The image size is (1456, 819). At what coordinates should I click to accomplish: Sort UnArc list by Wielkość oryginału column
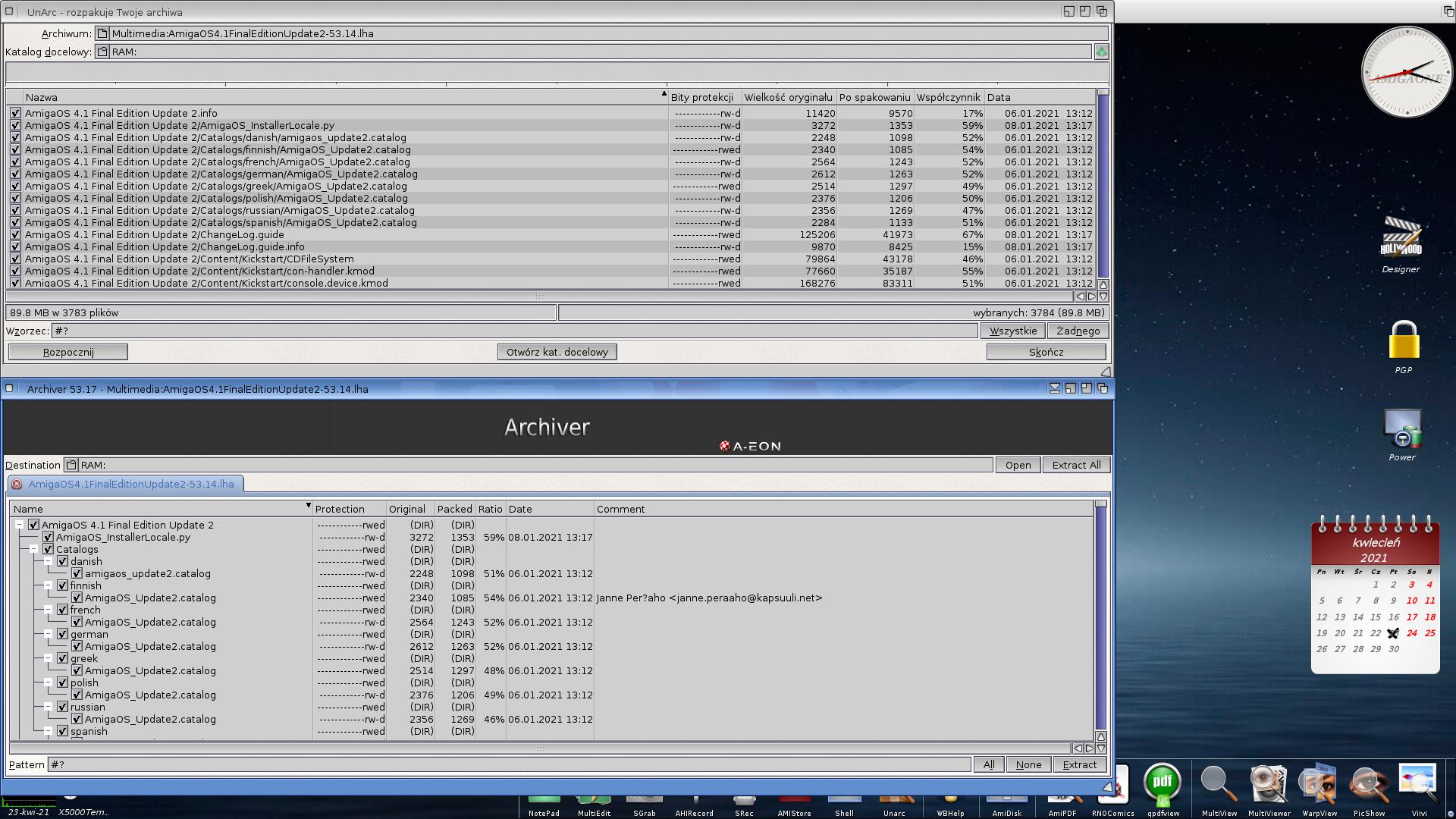(789, 97)
